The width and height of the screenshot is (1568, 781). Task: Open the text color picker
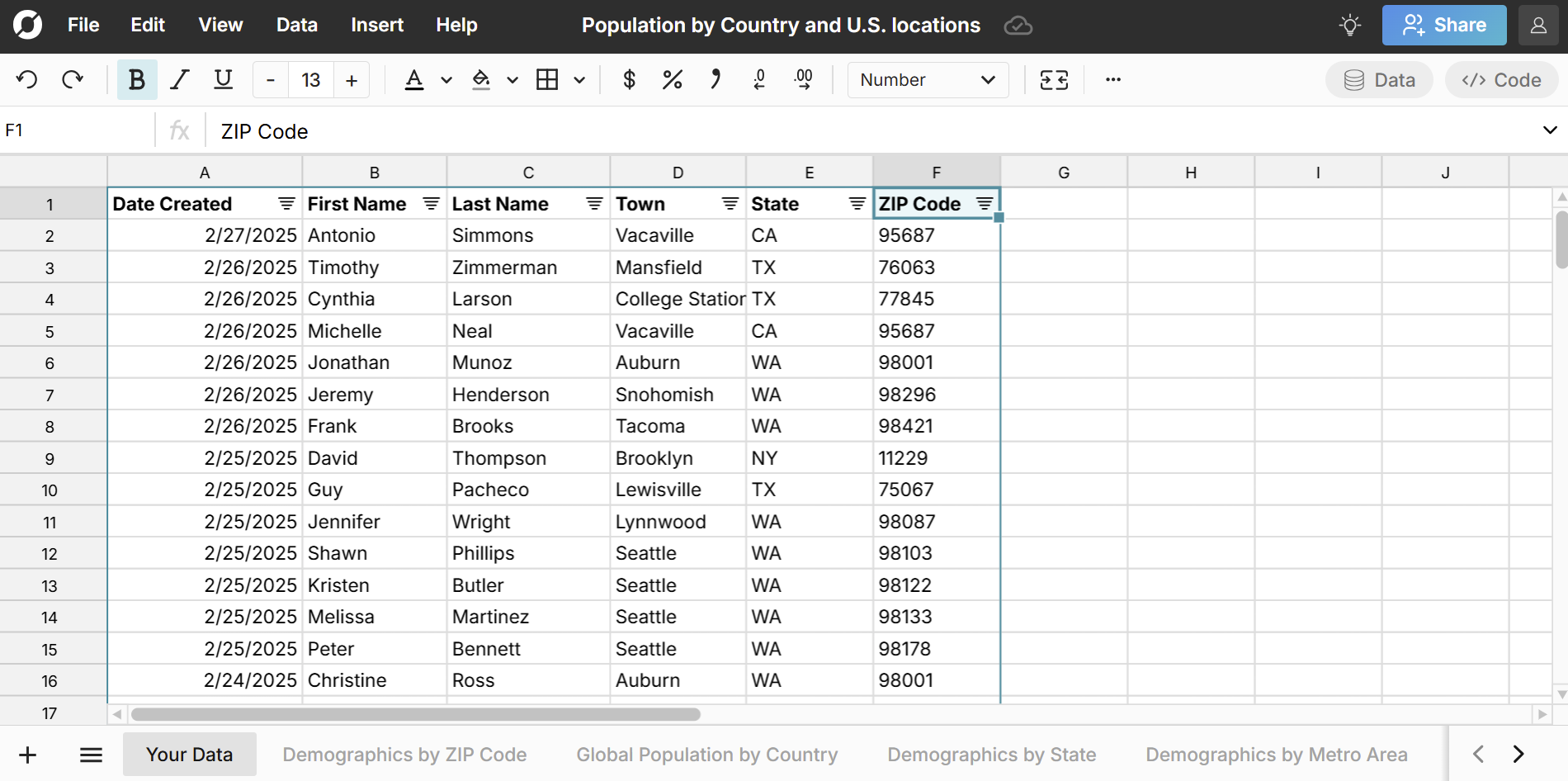(x=414, y=80)
